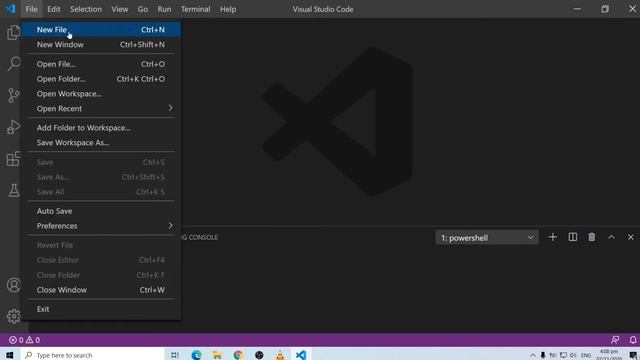Viewport: 640px width, 360px height.
Task: Expand the Open Recent submenu
Action: pyautogui.click(x=101, y=109)
